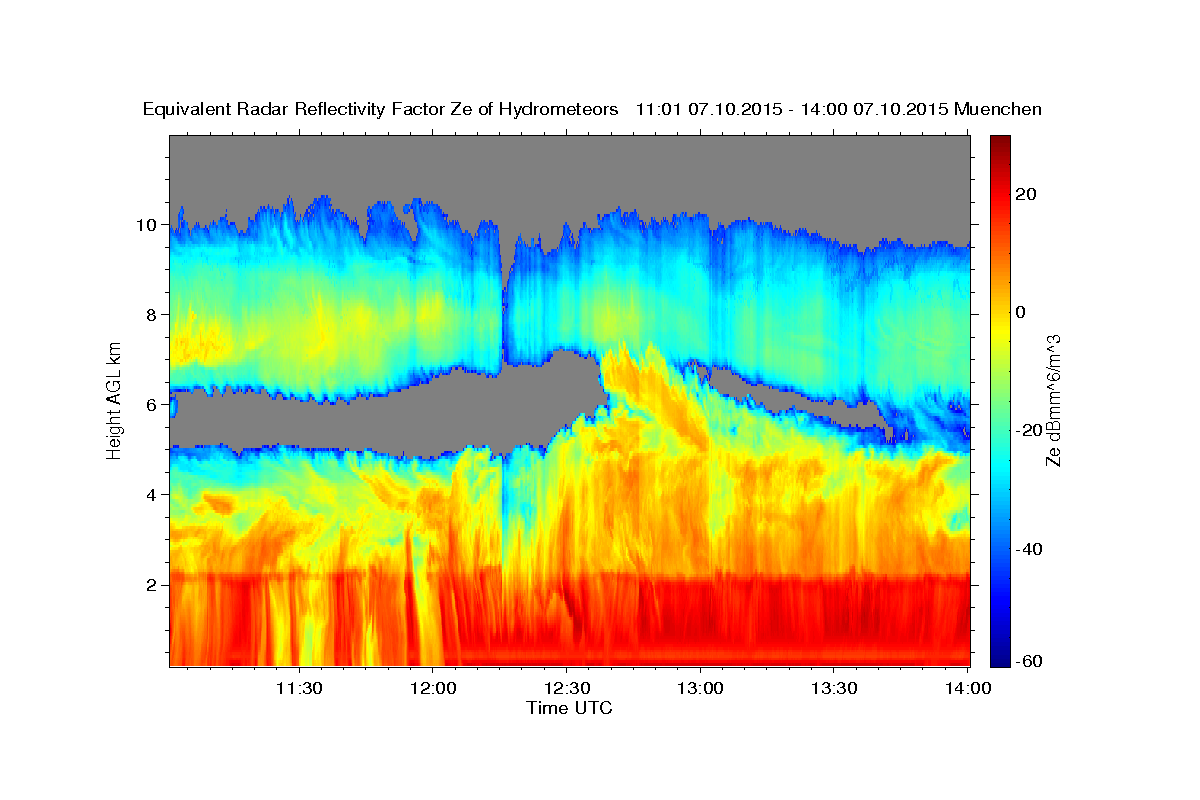The height and width of the screenshot is (800, 1200).
Task: Click the colorbar value label -20
Action: click(1027, 430)
